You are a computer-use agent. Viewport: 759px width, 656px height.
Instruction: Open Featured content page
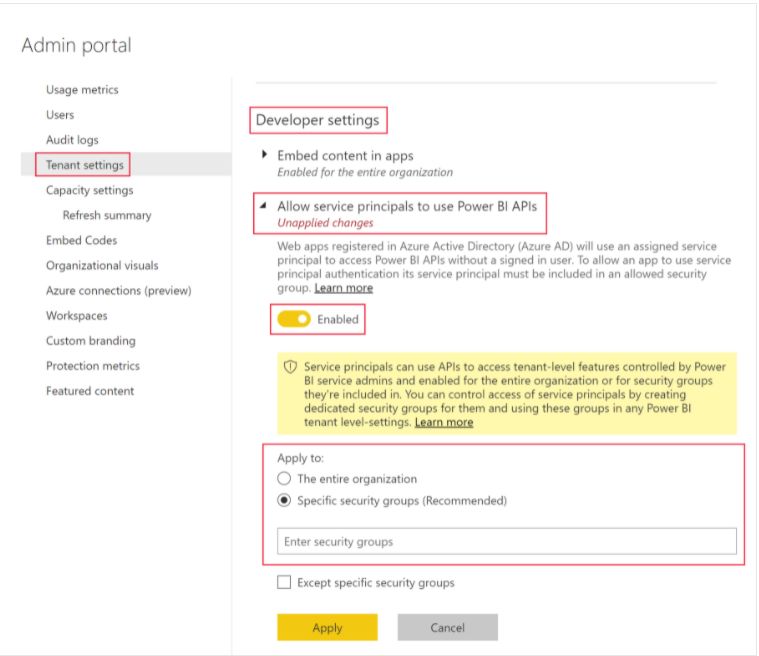[x=90, y=391]
